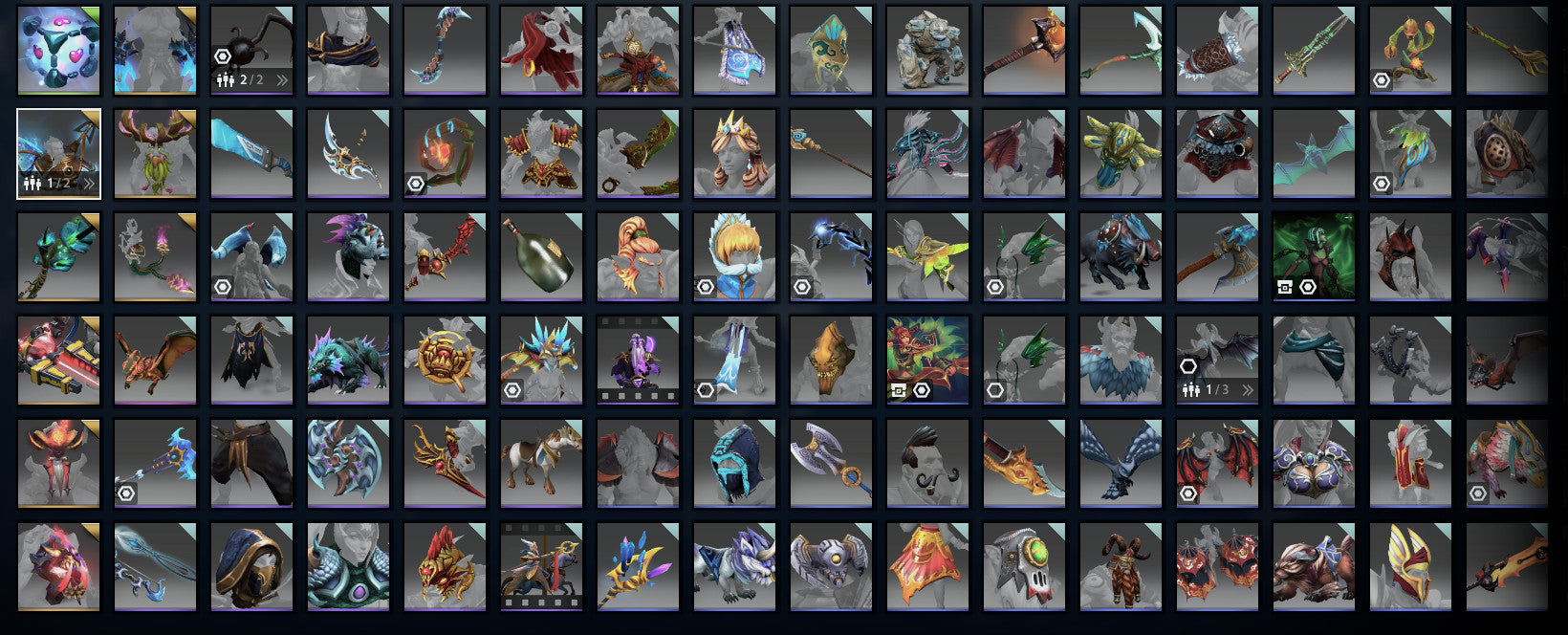Click the gem socket icon on the glowing orange lantern item
The width and height of the screenshot is (1568, 635).
(416, 183)
